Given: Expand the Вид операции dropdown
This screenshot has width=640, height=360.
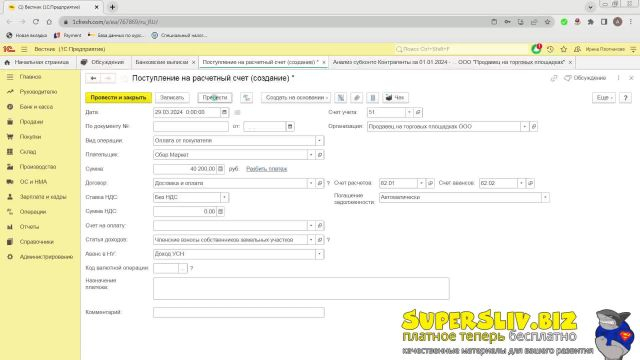Looking at the screenshot, I should point(319,140).
